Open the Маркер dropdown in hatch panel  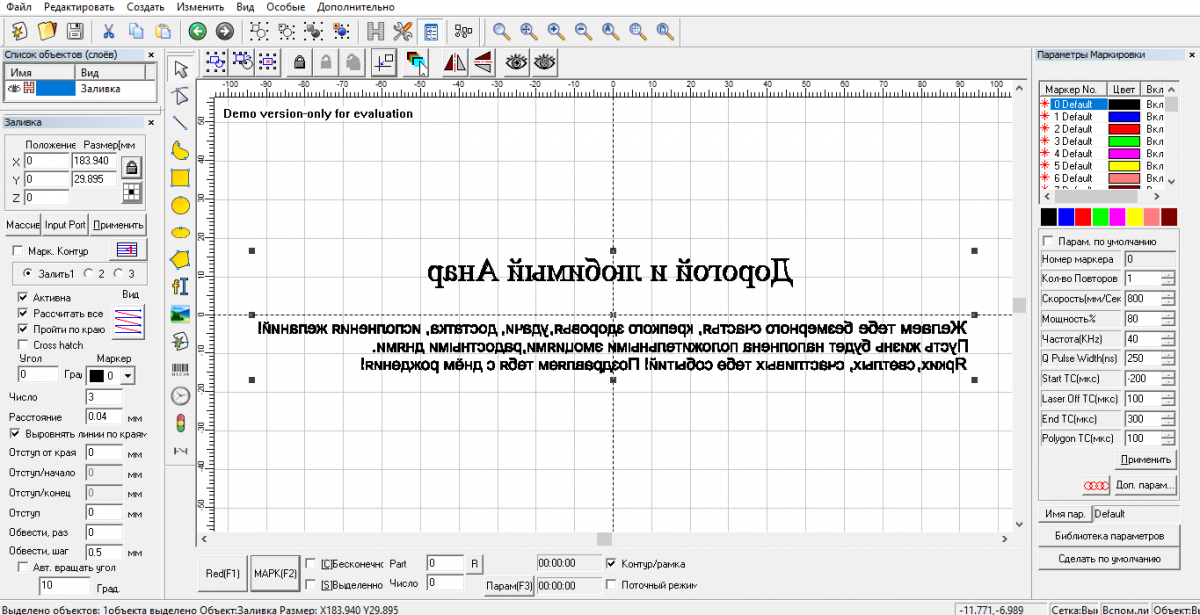point(128,375)
